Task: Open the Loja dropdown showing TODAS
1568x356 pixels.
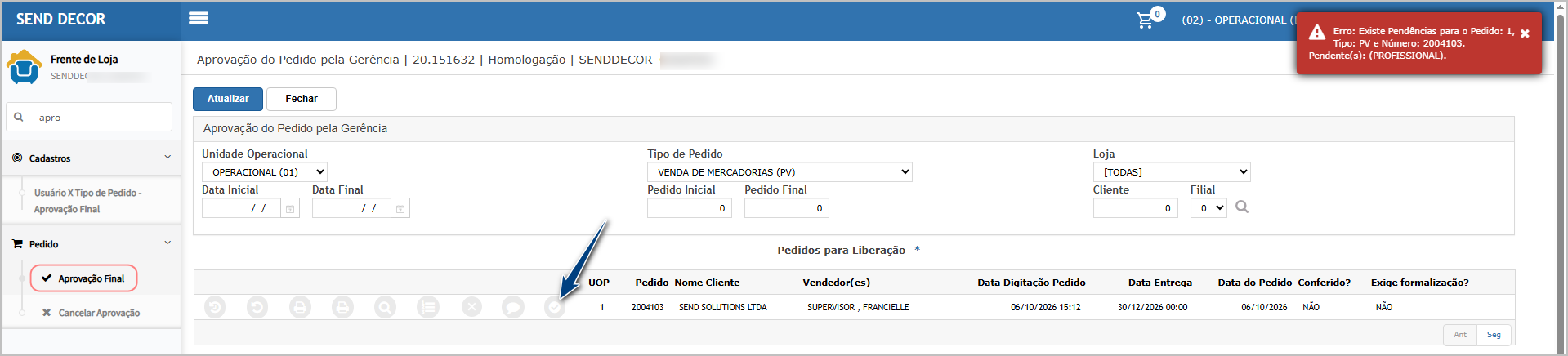Action: pos(1172,172)
